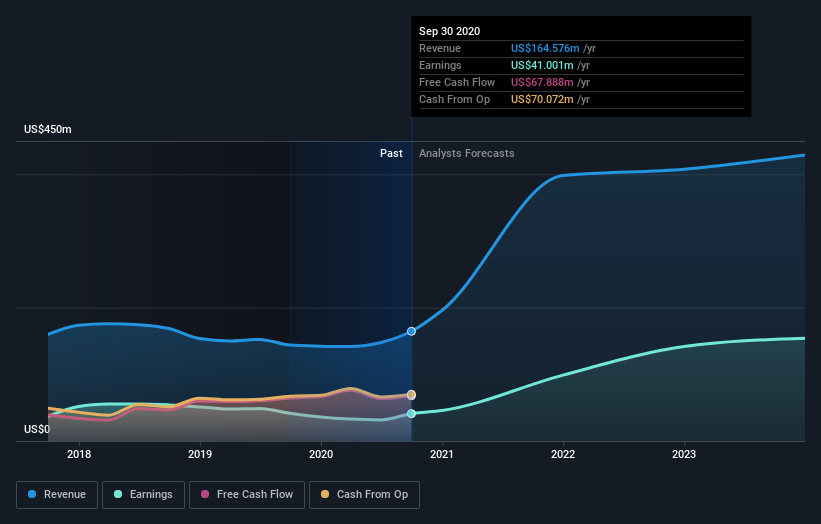821x524 pixels.
Task: Click the 2020 axis label
Action: coord(321,454)
